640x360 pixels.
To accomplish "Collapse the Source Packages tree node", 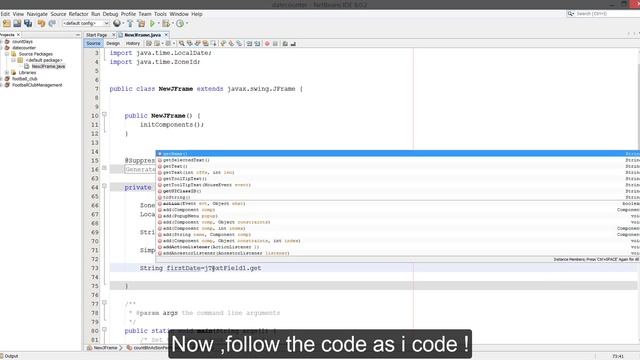I will point(7,54).
